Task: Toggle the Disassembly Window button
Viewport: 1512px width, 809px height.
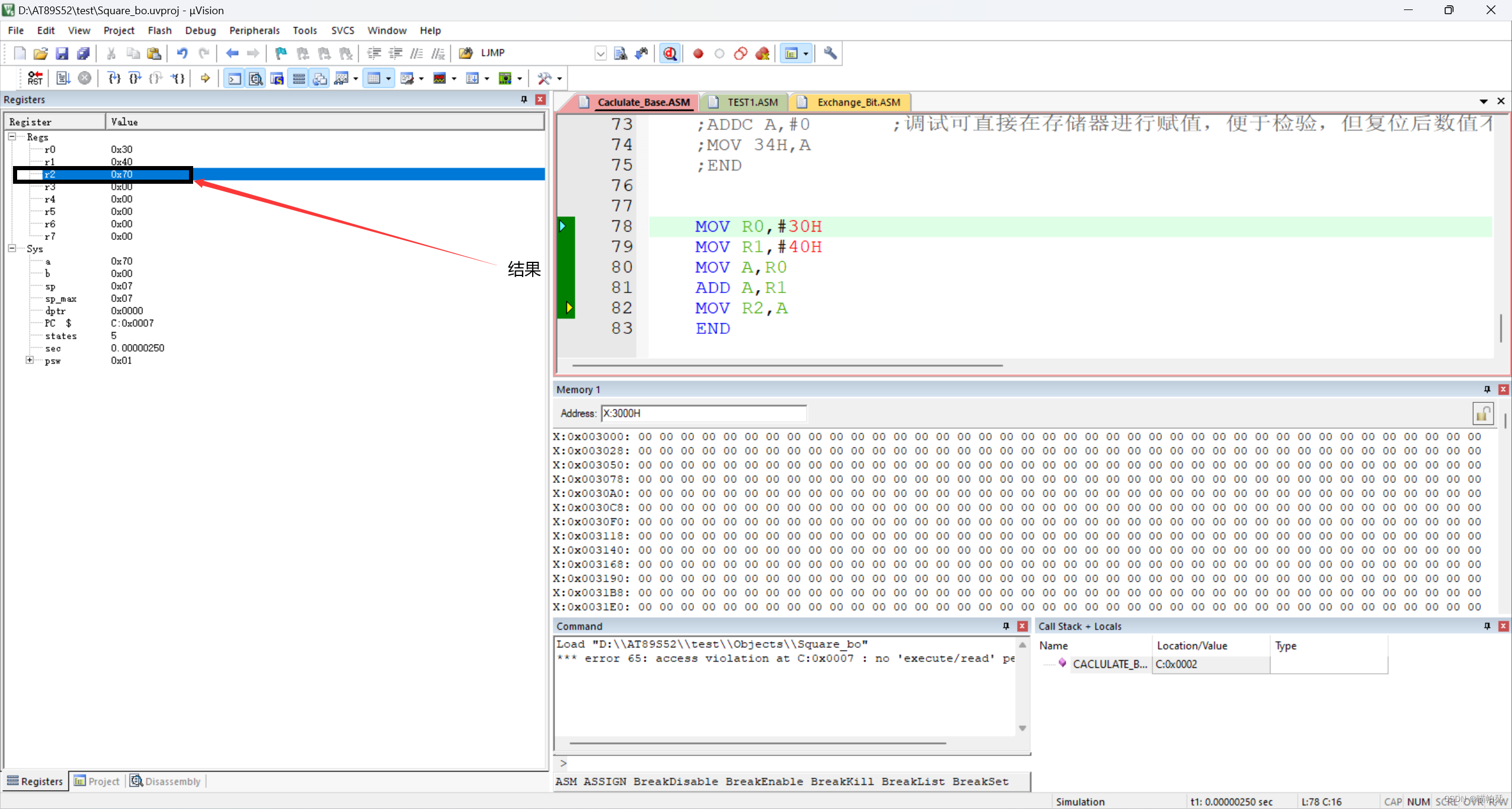Action: coord(256,78)
